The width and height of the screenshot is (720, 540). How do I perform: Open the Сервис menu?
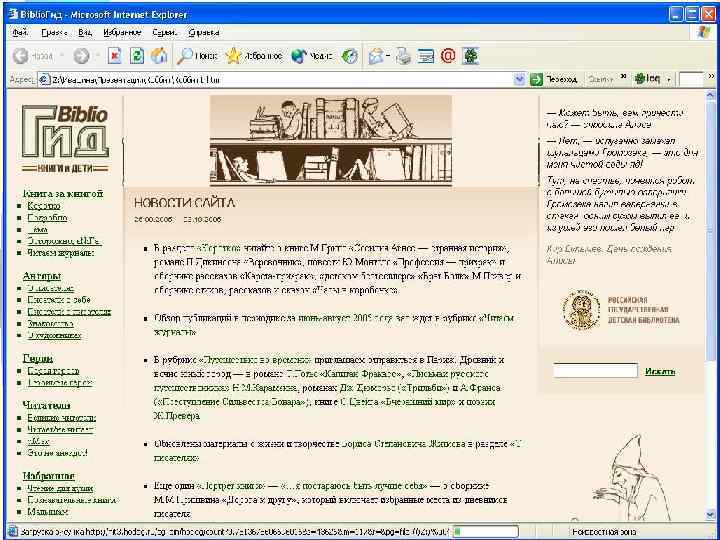(x=164, y=33)
